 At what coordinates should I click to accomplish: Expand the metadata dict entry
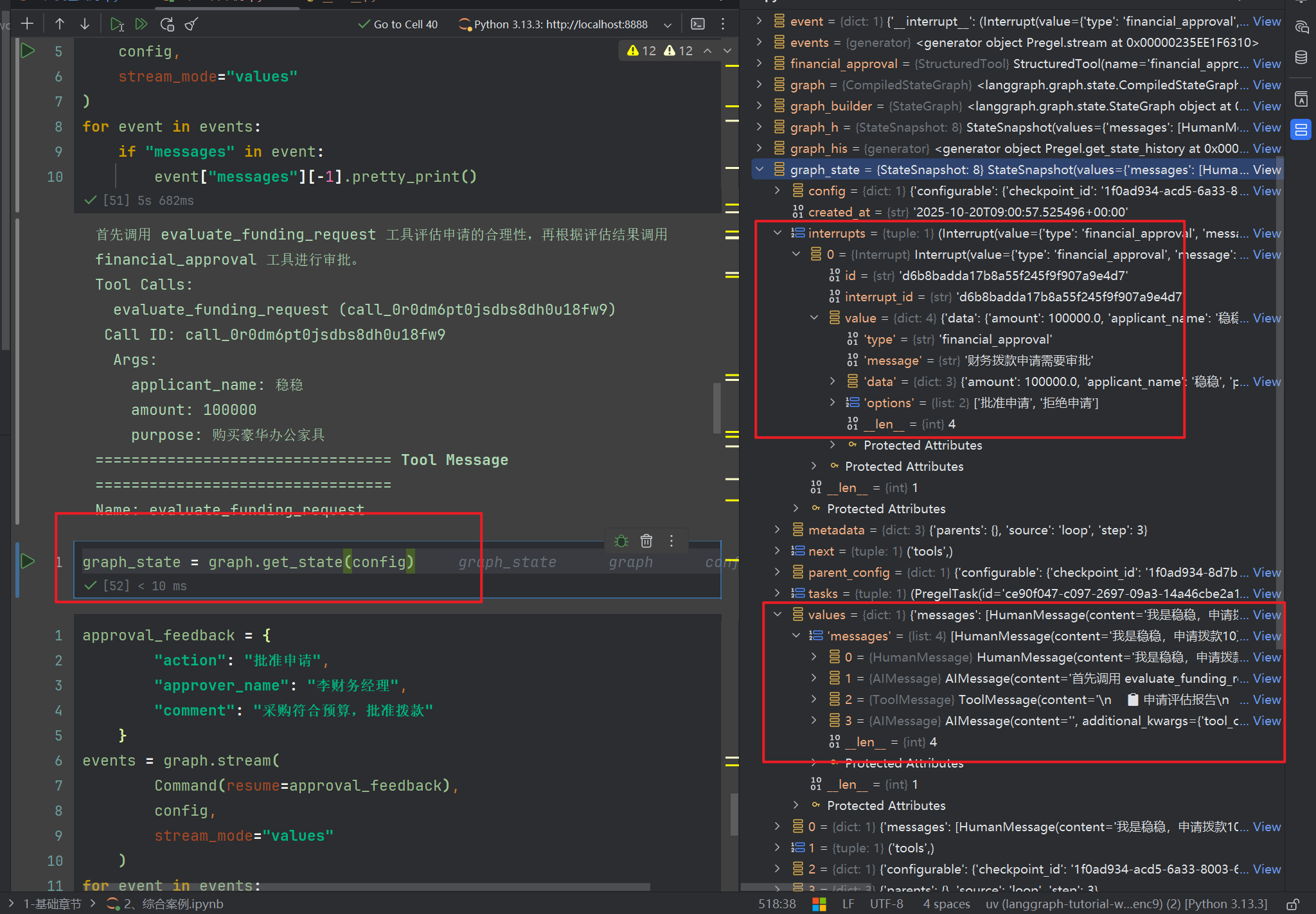tap(778, 530)
